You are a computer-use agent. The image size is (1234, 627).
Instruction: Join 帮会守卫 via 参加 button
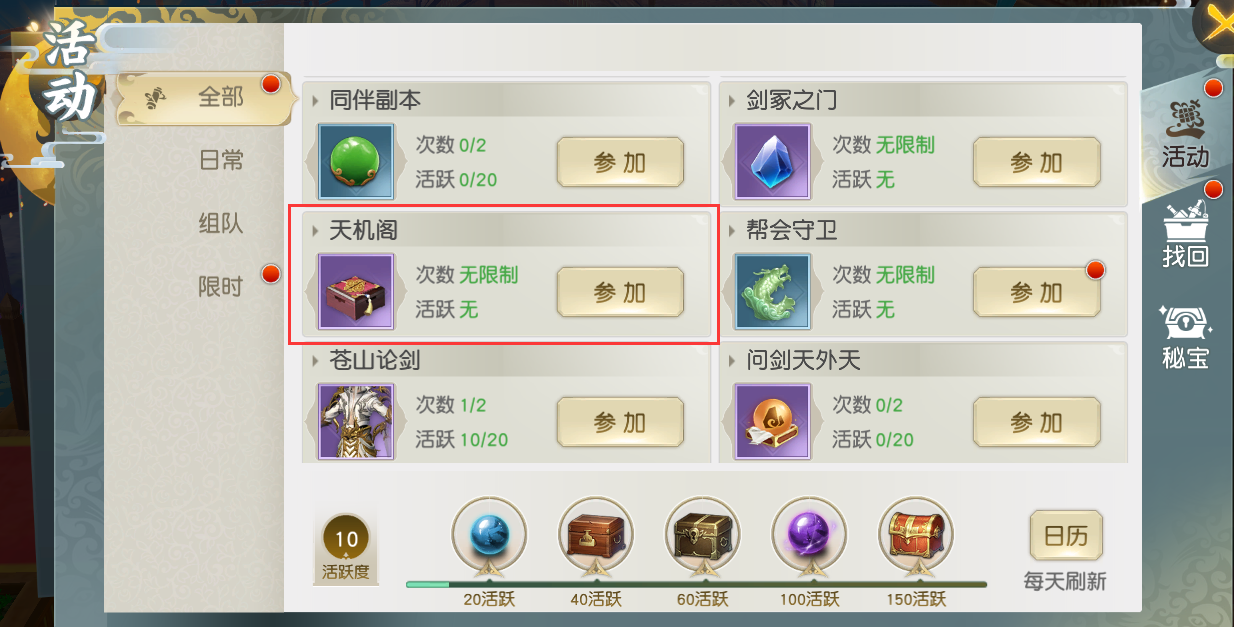[x=1037, y=292]
